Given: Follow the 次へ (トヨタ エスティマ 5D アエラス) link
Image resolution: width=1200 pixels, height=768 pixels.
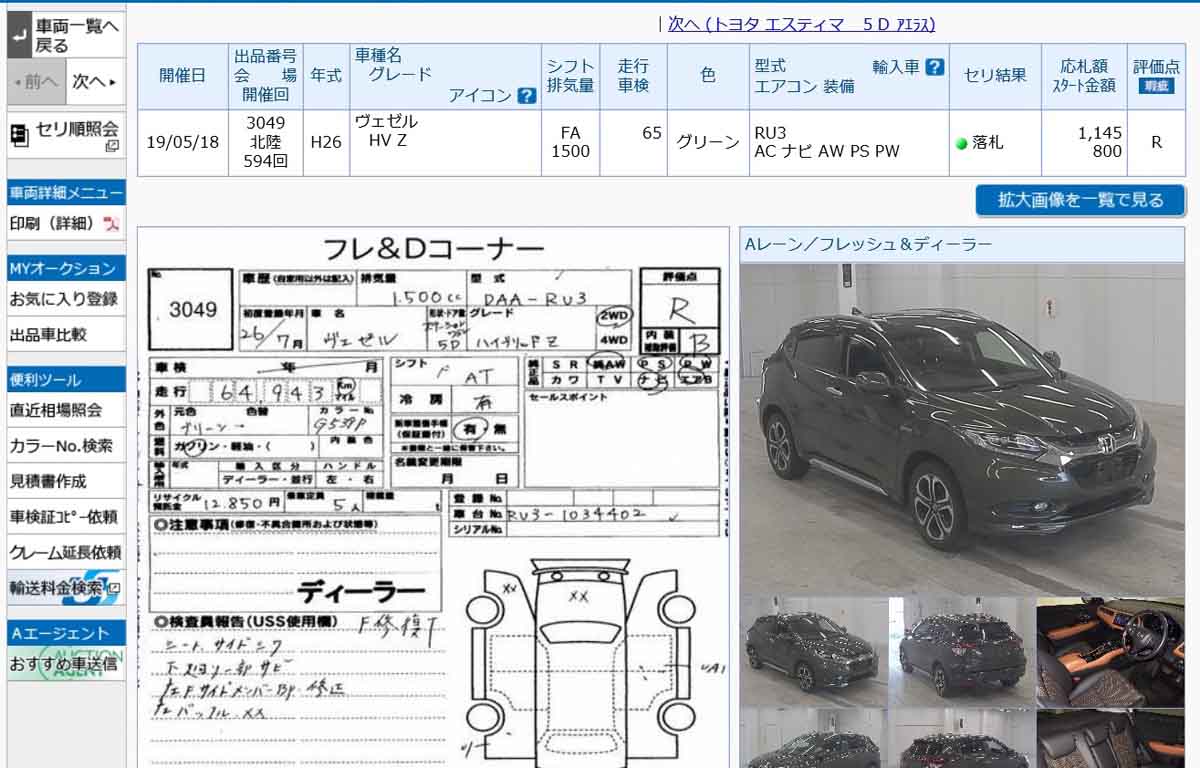Looking at the screenshot, I should pos(802,24).
